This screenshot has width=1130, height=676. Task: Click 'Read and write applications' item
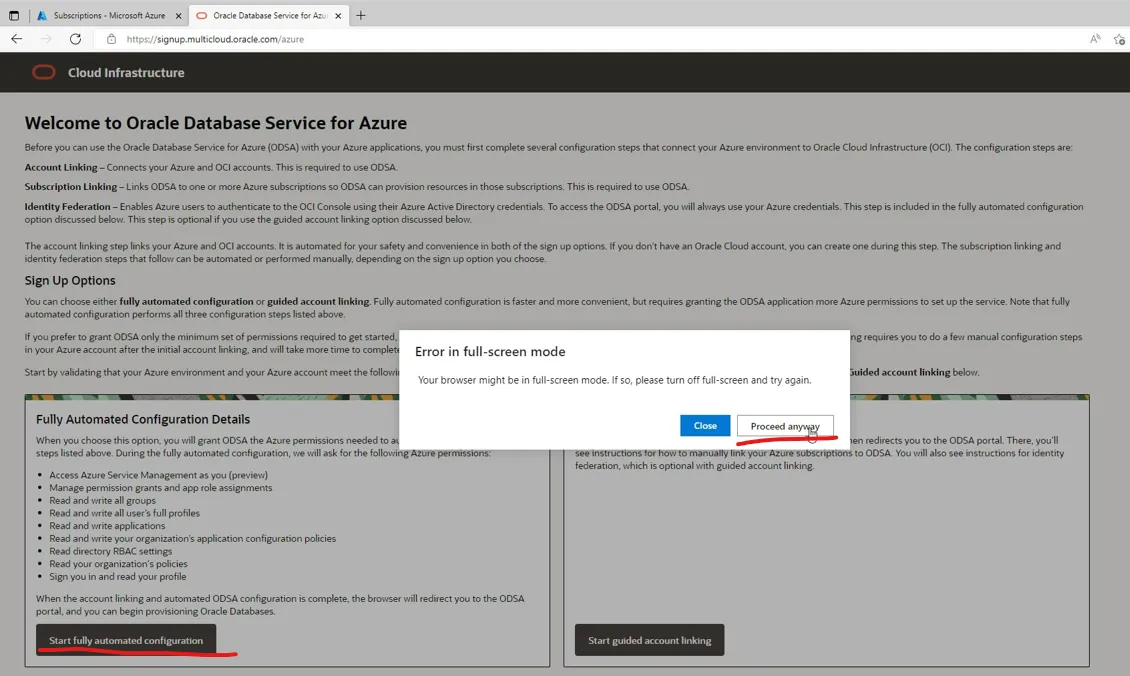[x=107, y=525]
